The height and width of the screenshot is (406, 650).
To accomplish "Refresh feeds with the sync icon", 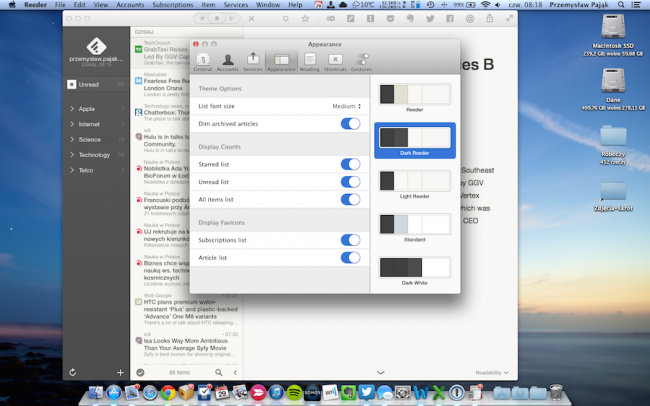I will [73, 372].
